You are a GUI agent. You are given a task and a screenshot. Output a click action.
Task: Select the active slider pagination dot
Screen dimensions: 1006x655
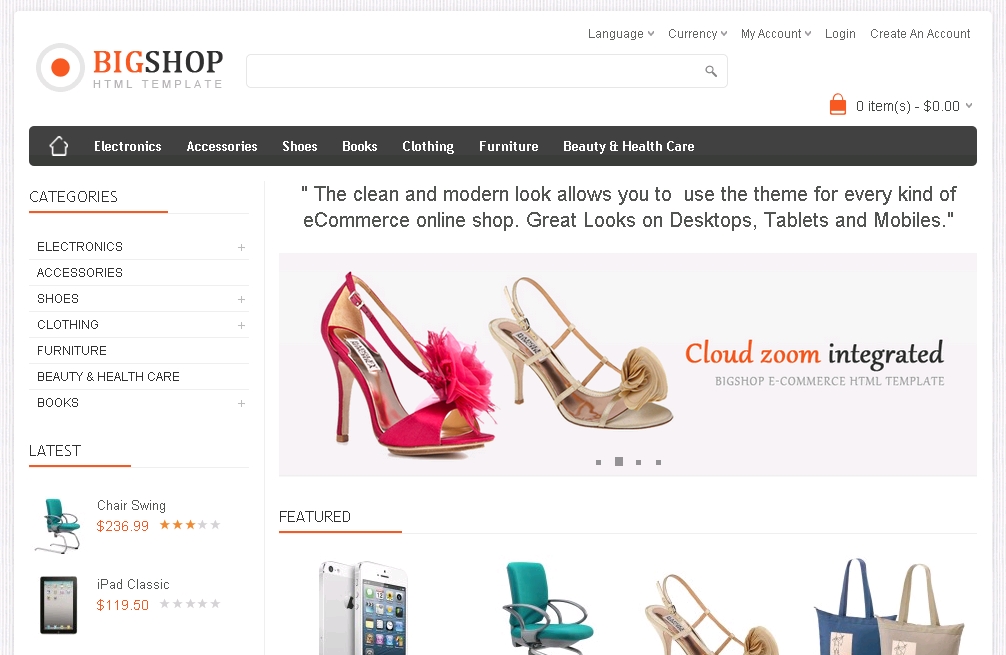pyautogui.click(x=619, y=462)
